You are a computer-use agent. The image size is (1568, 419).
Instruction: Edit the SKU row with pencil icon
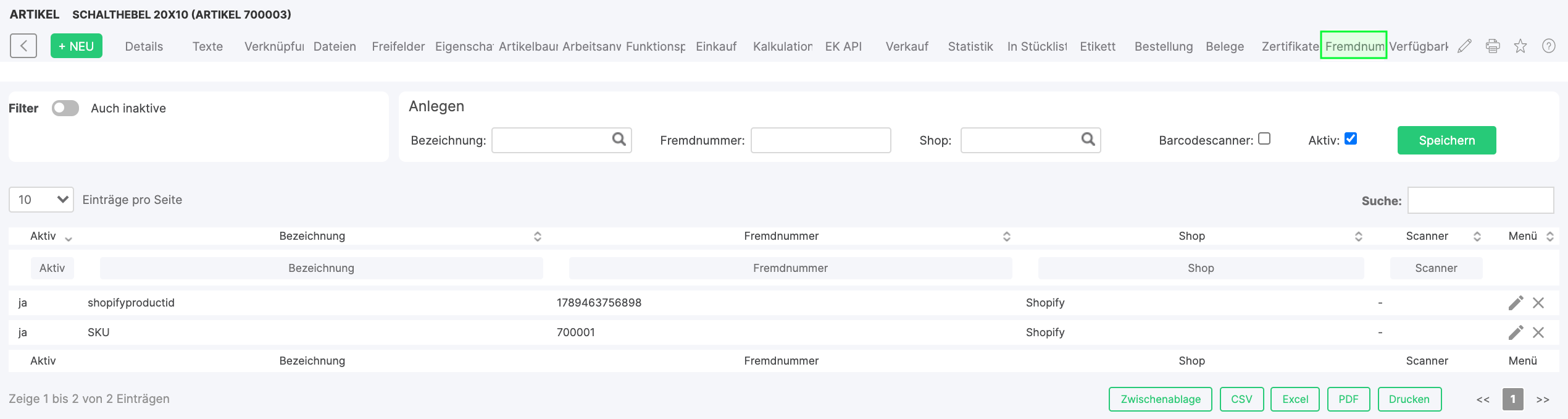point(1516,332)
